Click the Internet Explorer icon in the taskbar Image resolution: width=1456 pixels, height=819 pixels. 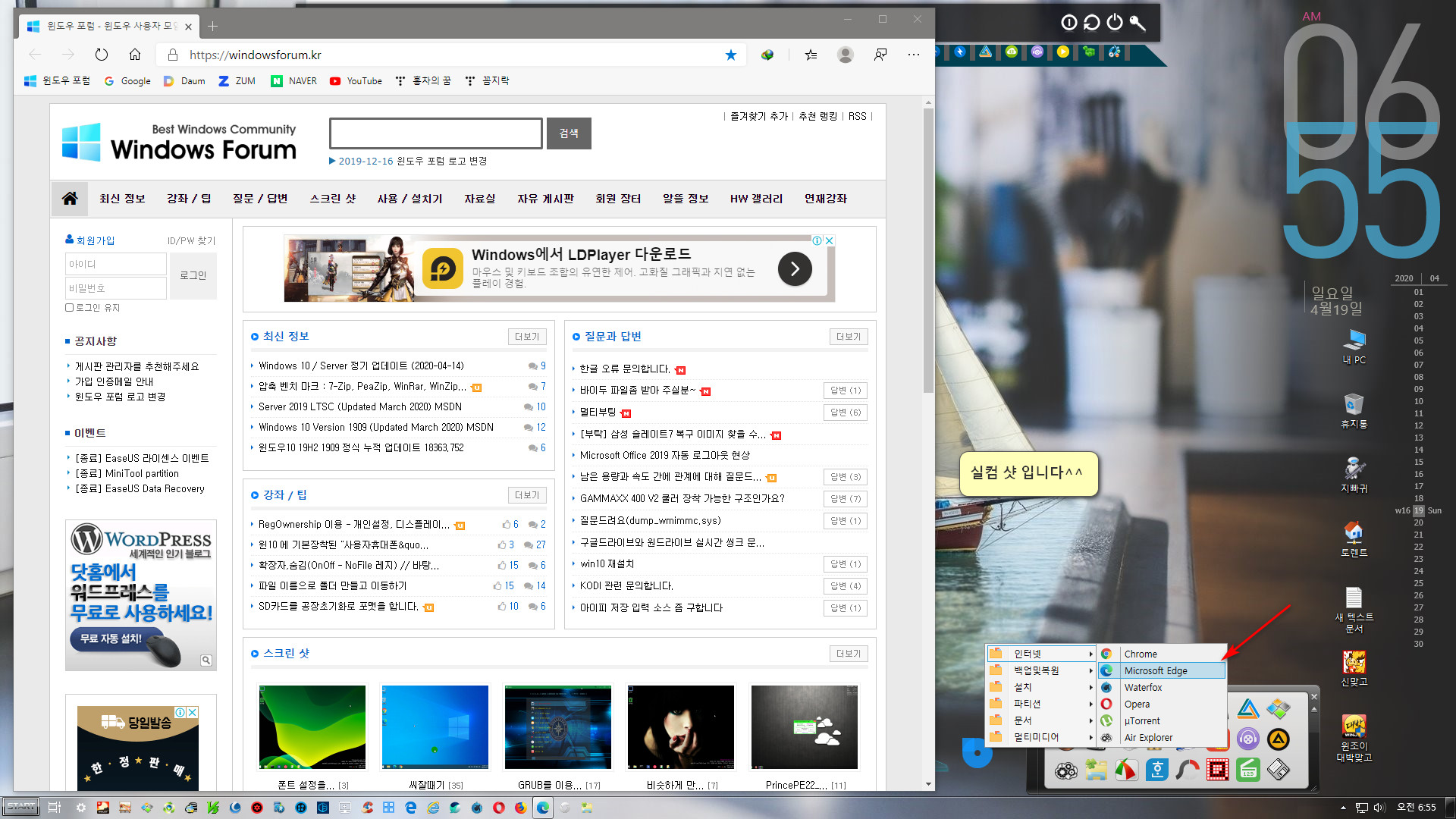[x=432, y=808]
